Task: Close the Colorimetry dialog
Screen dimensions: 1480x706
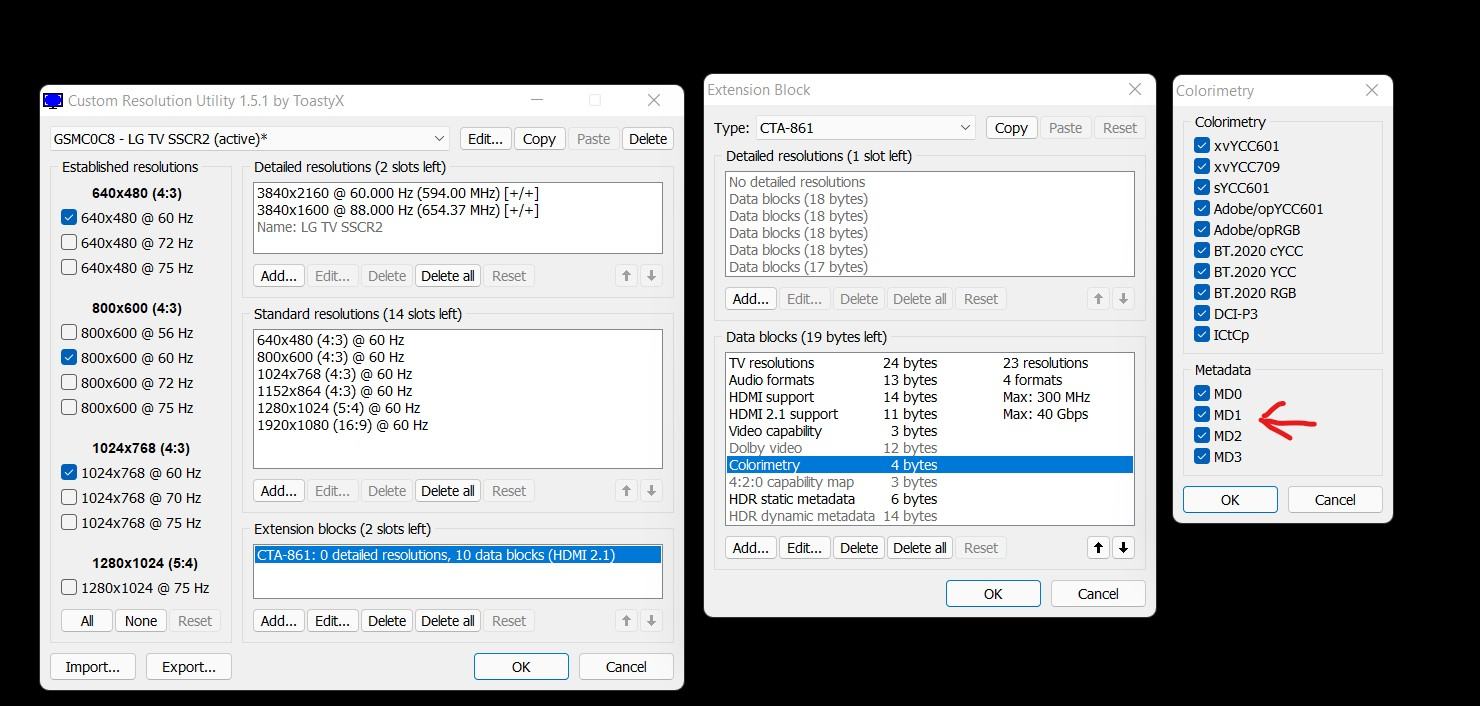Action: pos(1370,90)
